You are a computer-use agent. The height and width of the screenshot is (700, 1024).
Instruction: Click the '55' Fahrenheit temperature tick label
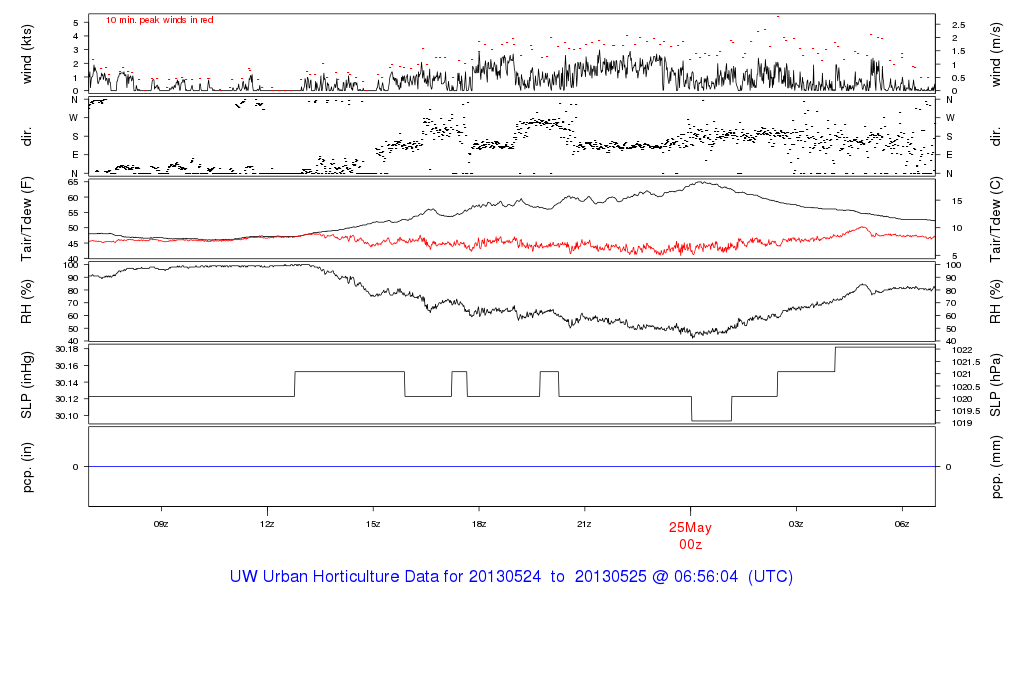[x=73, y=213]
